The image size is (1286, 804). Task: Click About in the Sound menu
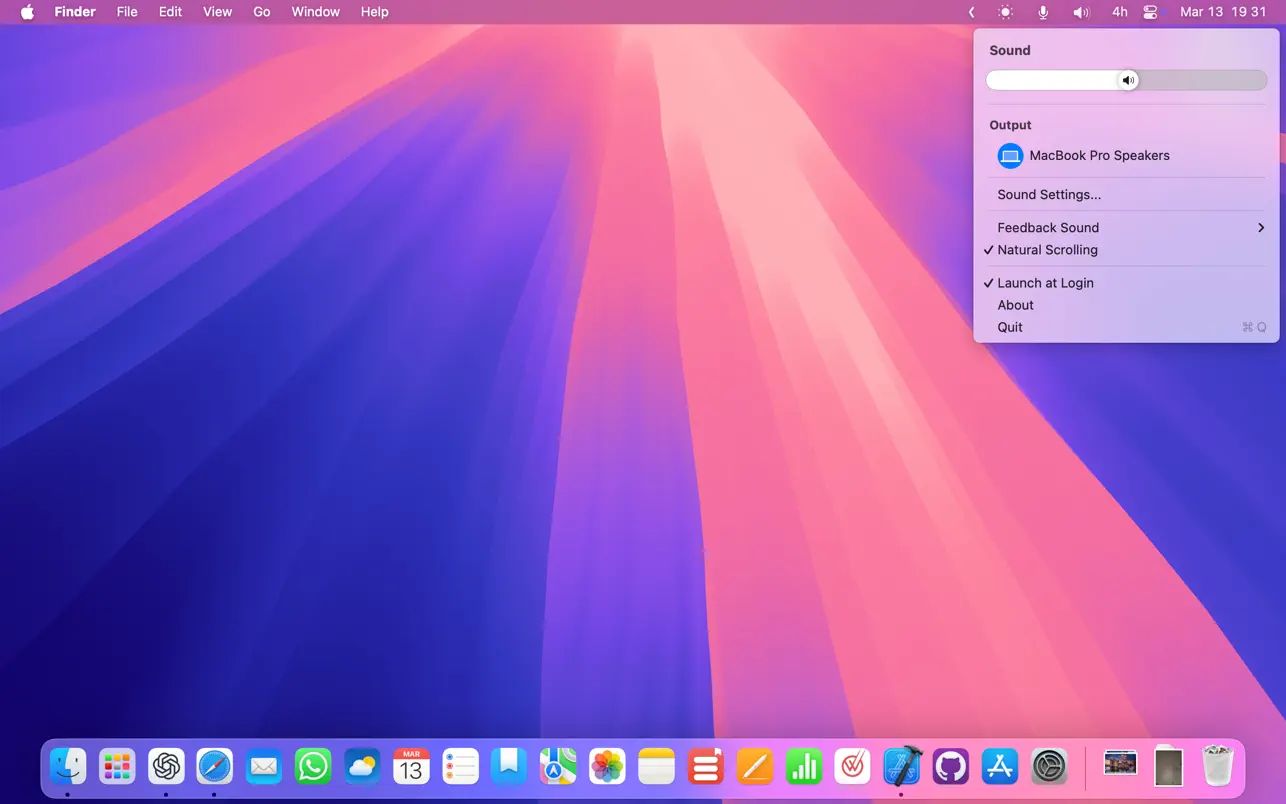(x=1015, y=305)
